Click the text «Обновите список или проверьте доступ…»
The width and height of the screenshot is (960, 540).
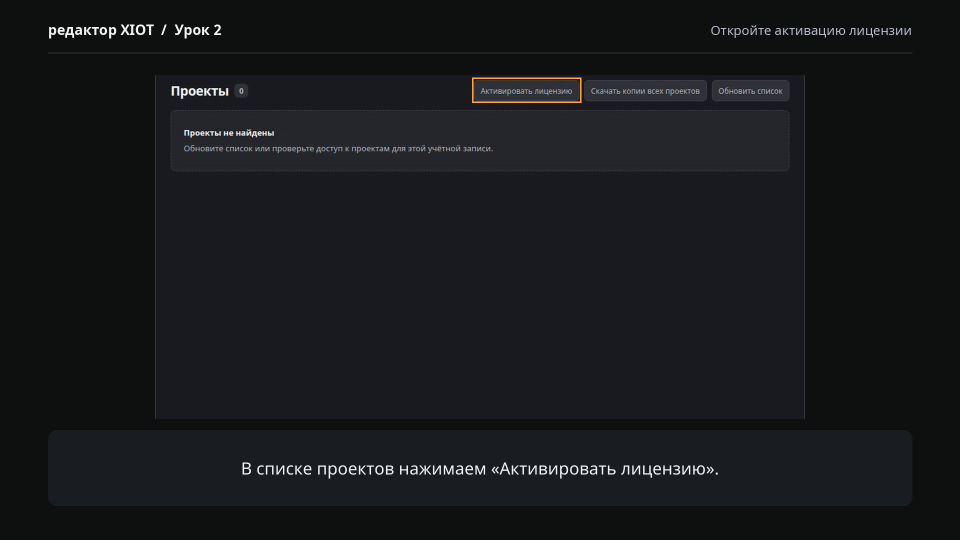[338, 148]
